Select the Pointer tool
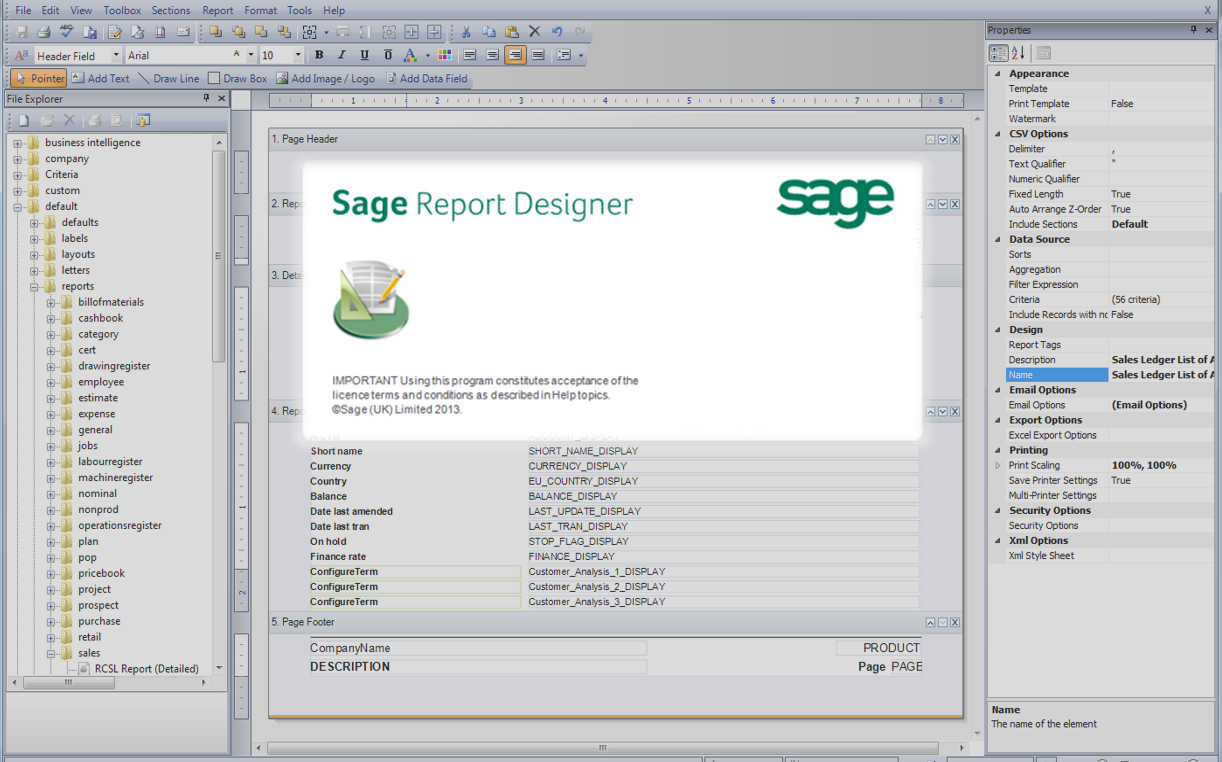The height and width of the screenshot is (762, 1222). point(40,78)
